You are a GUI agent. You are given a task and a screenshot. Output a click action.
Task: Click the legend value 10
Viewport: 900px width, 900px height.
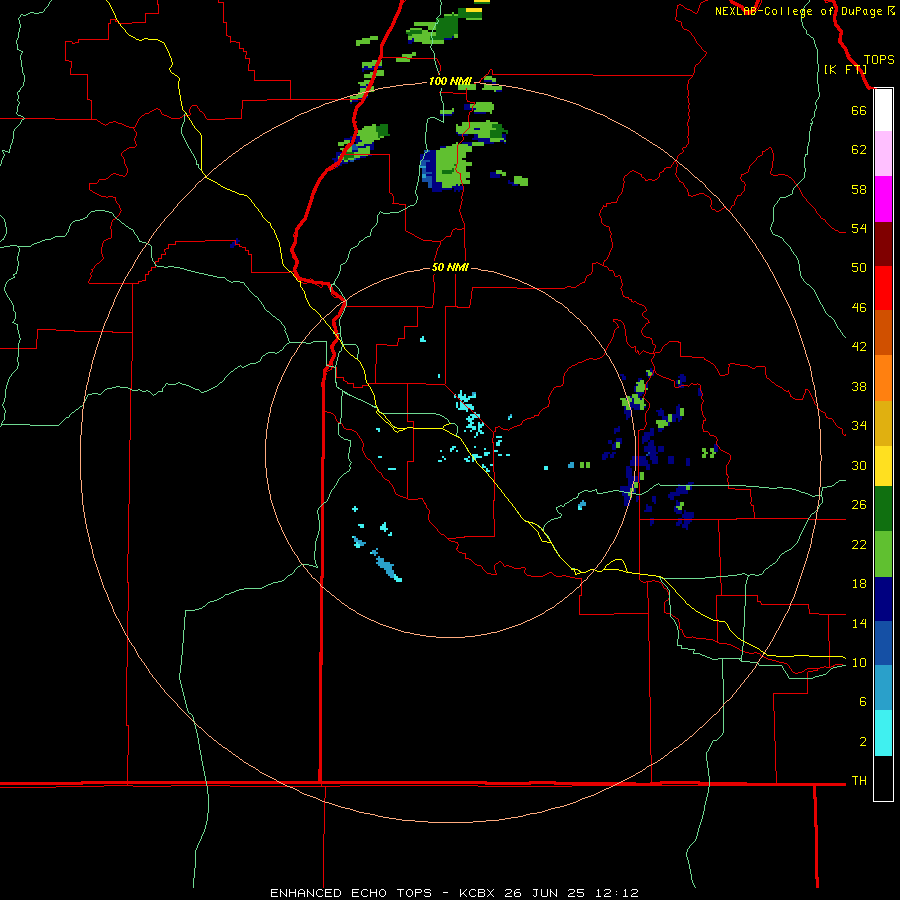tap(859, 662)
